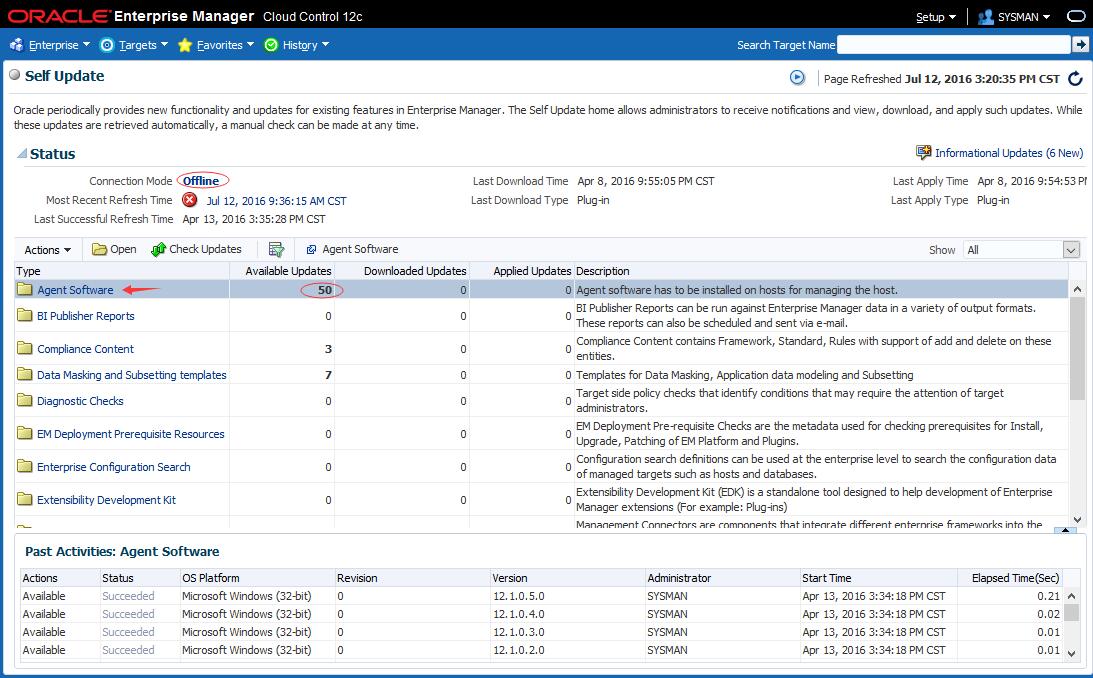Open BI Publisher Reports link
Viewport: 1093px width, 678px height.
point(86,316)
